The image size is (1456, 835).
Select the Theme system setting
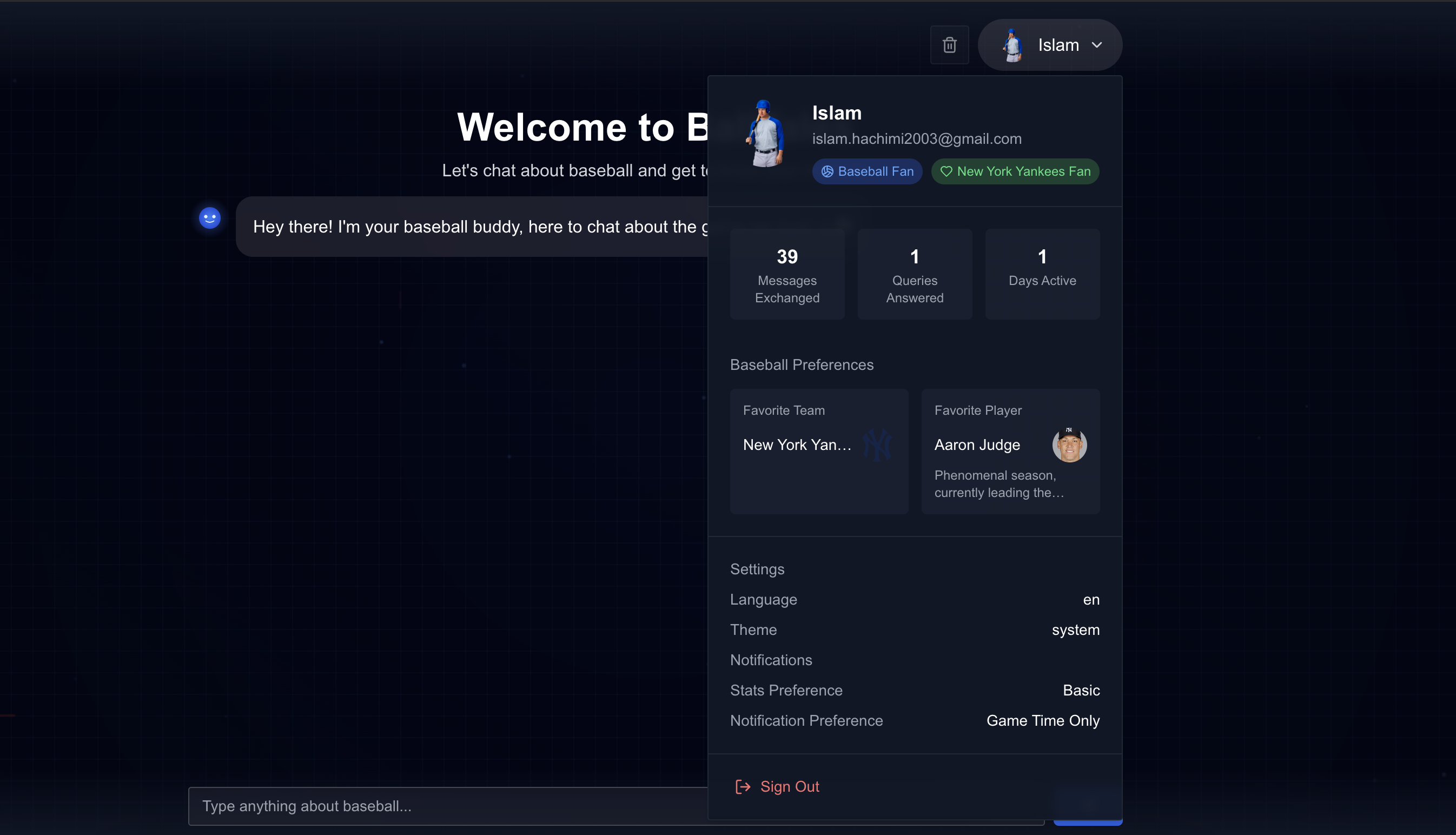(1075, 629)
